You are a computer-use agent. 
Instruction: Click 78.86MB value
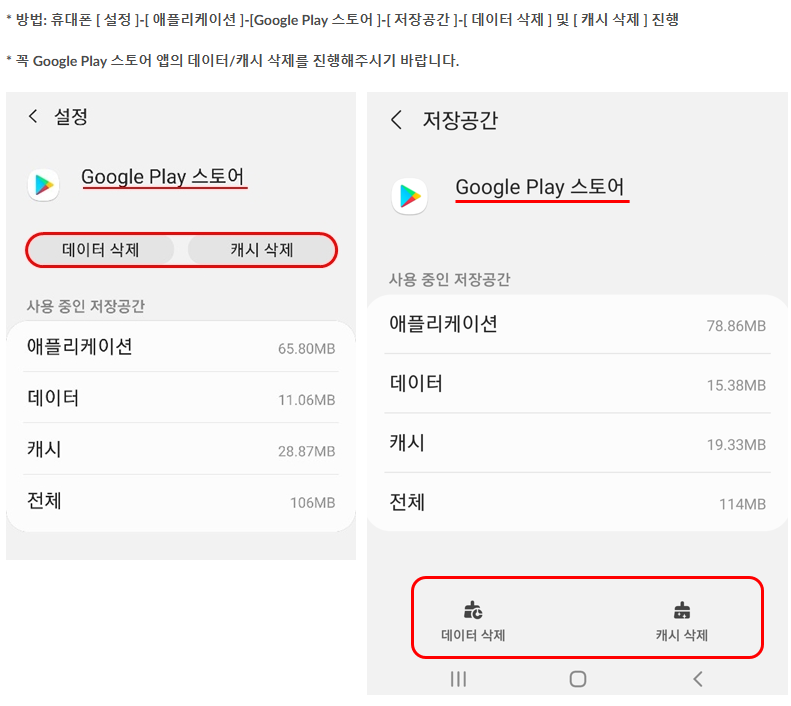point(737,326)
